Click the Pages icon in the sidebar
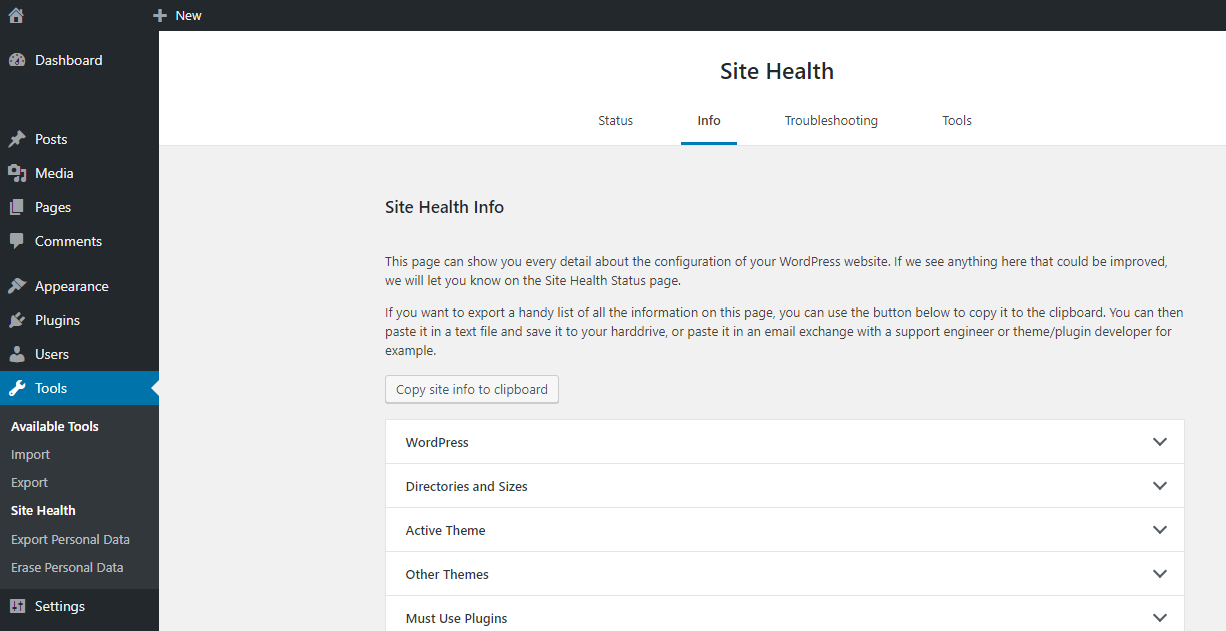The image size is (1226, 631). (x=18, y=206)
